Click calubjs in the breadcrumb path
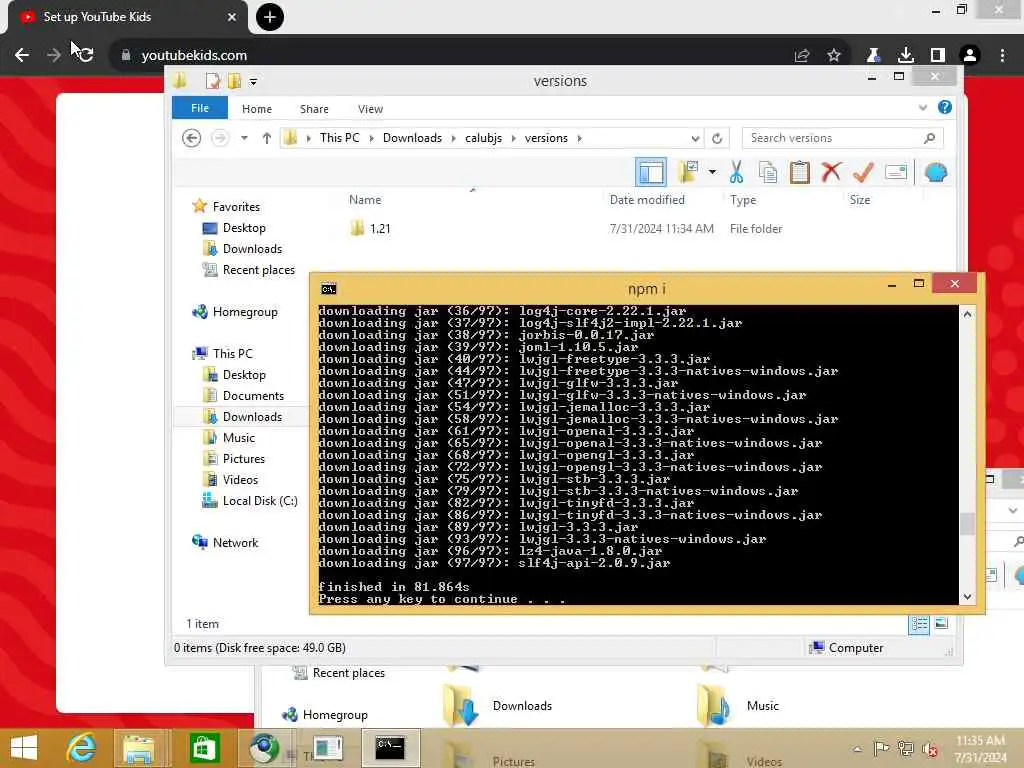The width and height of the screenshot is (1024, 768). 483,138
